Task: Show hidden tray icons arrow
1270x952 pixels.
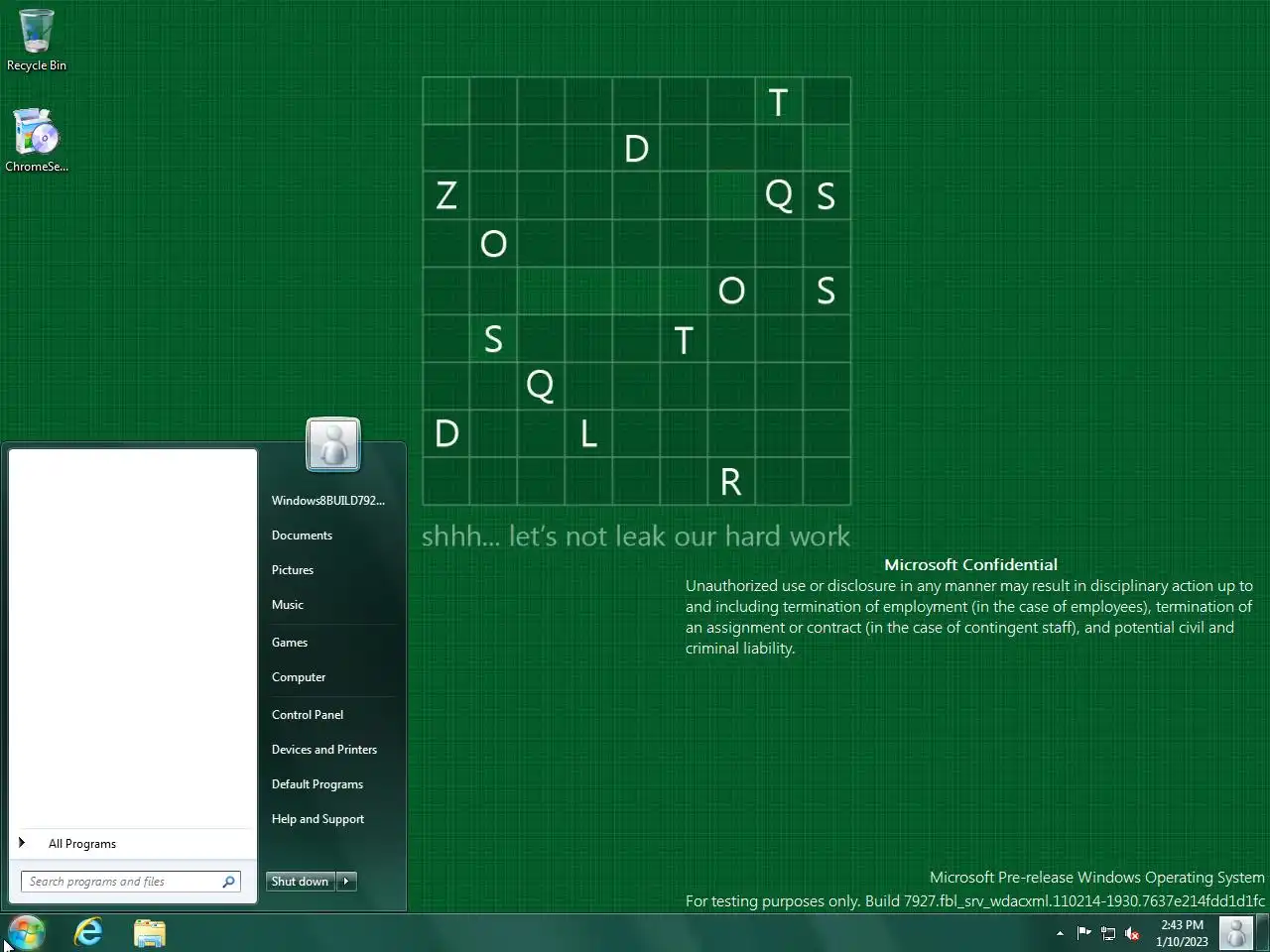Action: coord(1060,933)
